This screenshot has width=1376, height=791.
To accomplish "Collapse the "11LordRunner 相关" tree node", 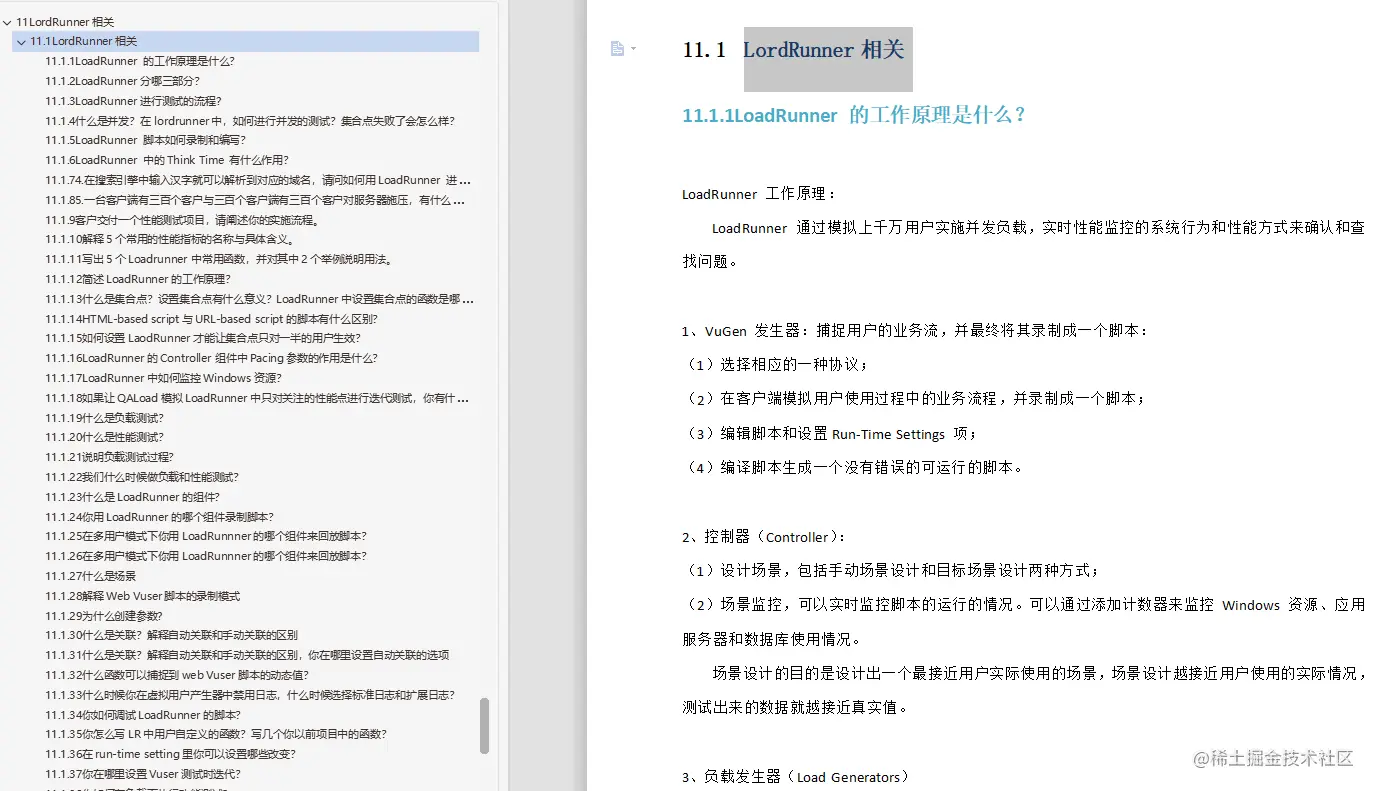I will (x=8, y=21).
